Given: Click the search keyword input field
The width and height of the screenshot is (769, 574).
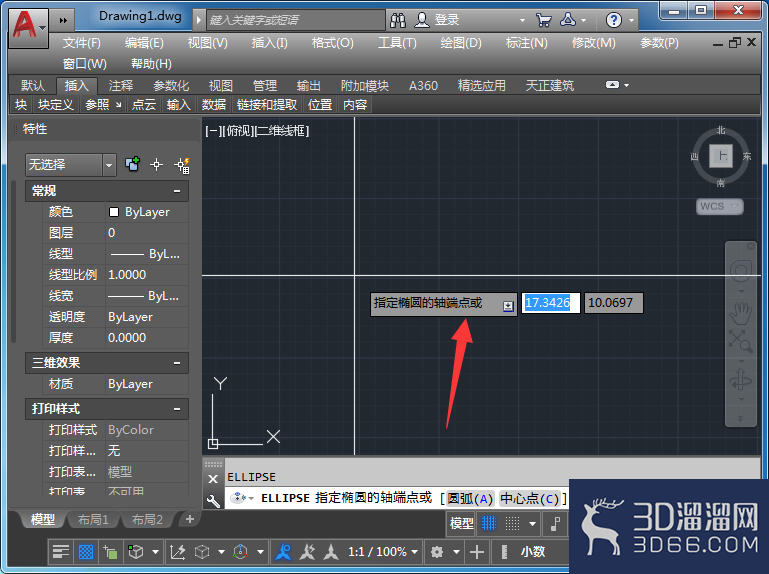Looking at the screenshot, I should 296,20.
